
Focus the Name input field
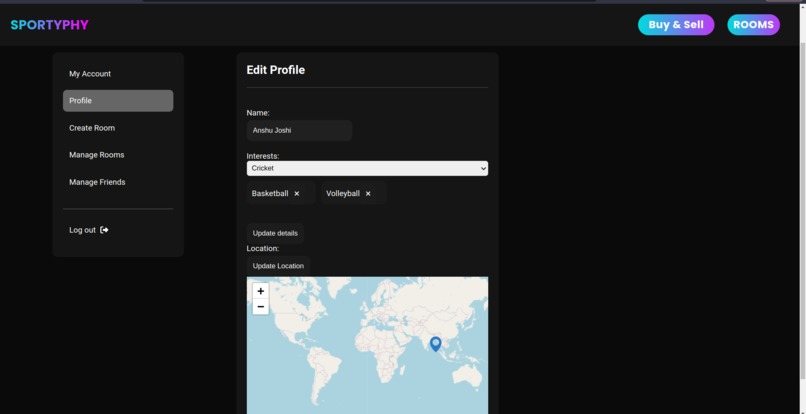tap(299, 131)
